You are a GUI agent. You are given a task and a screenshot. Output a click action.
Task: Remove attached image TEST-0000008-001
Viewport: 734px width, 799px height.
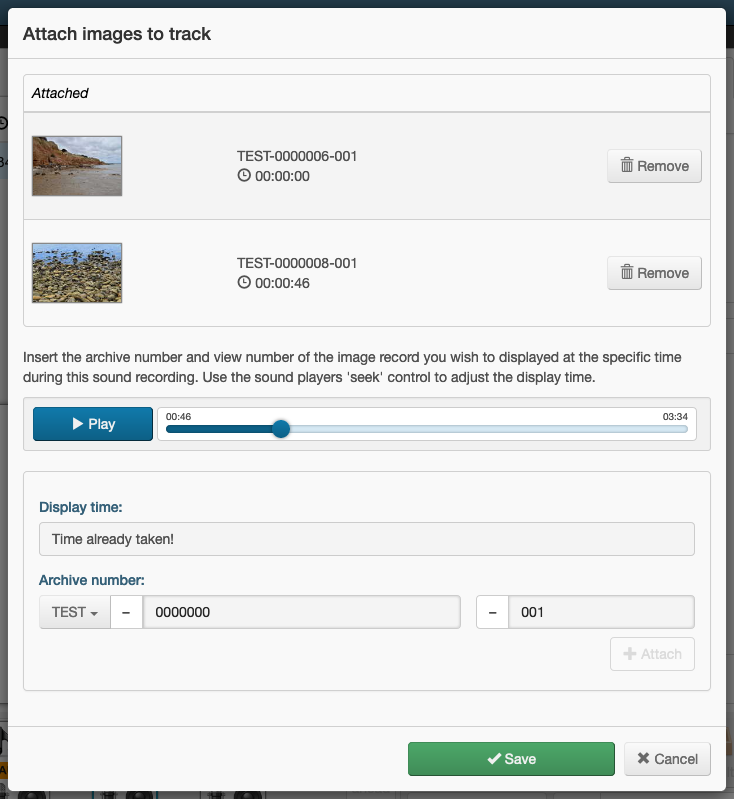(x=654, y=273)
